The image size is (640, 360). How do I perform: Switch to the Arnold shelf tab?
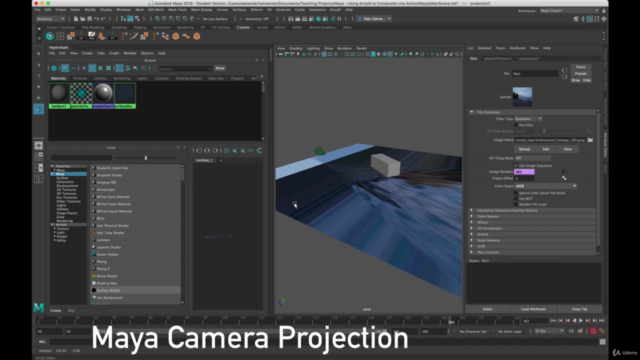(262, 27)
